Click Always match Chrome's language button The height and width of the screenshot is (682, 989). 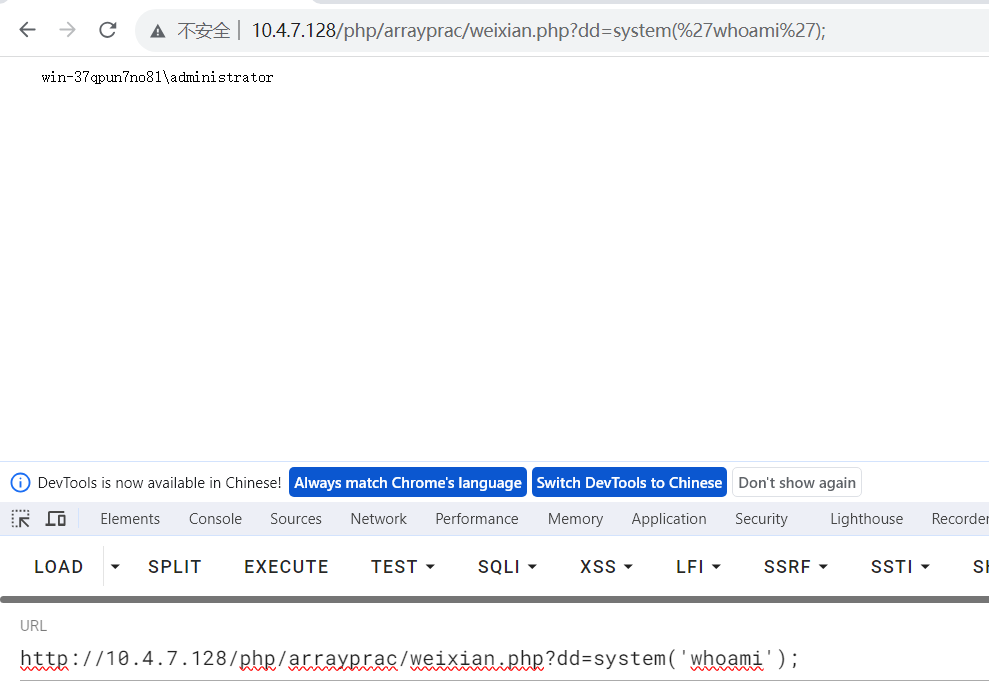[x=407, y=483]
